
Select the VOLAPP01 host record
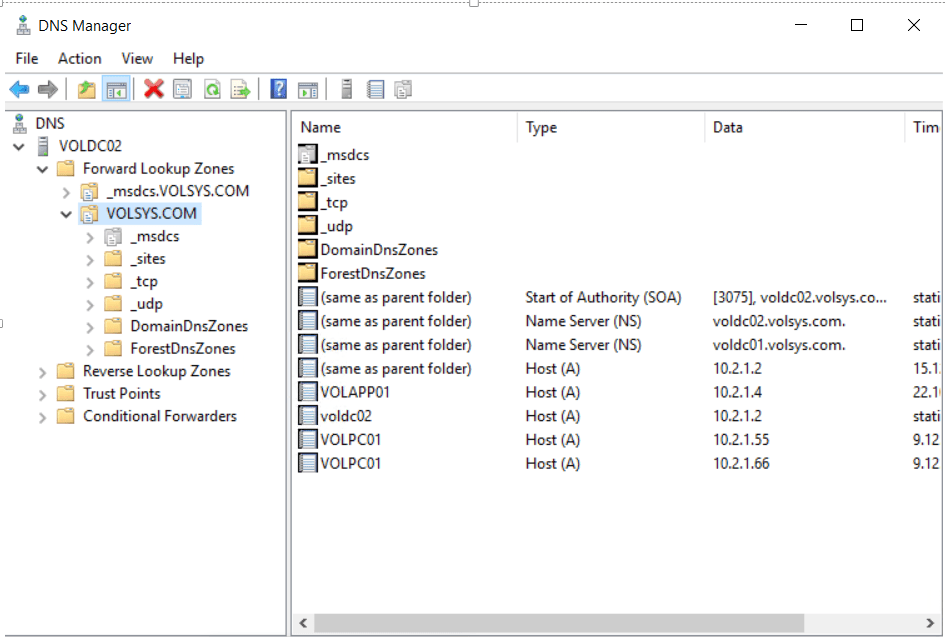tap(355, 392)
